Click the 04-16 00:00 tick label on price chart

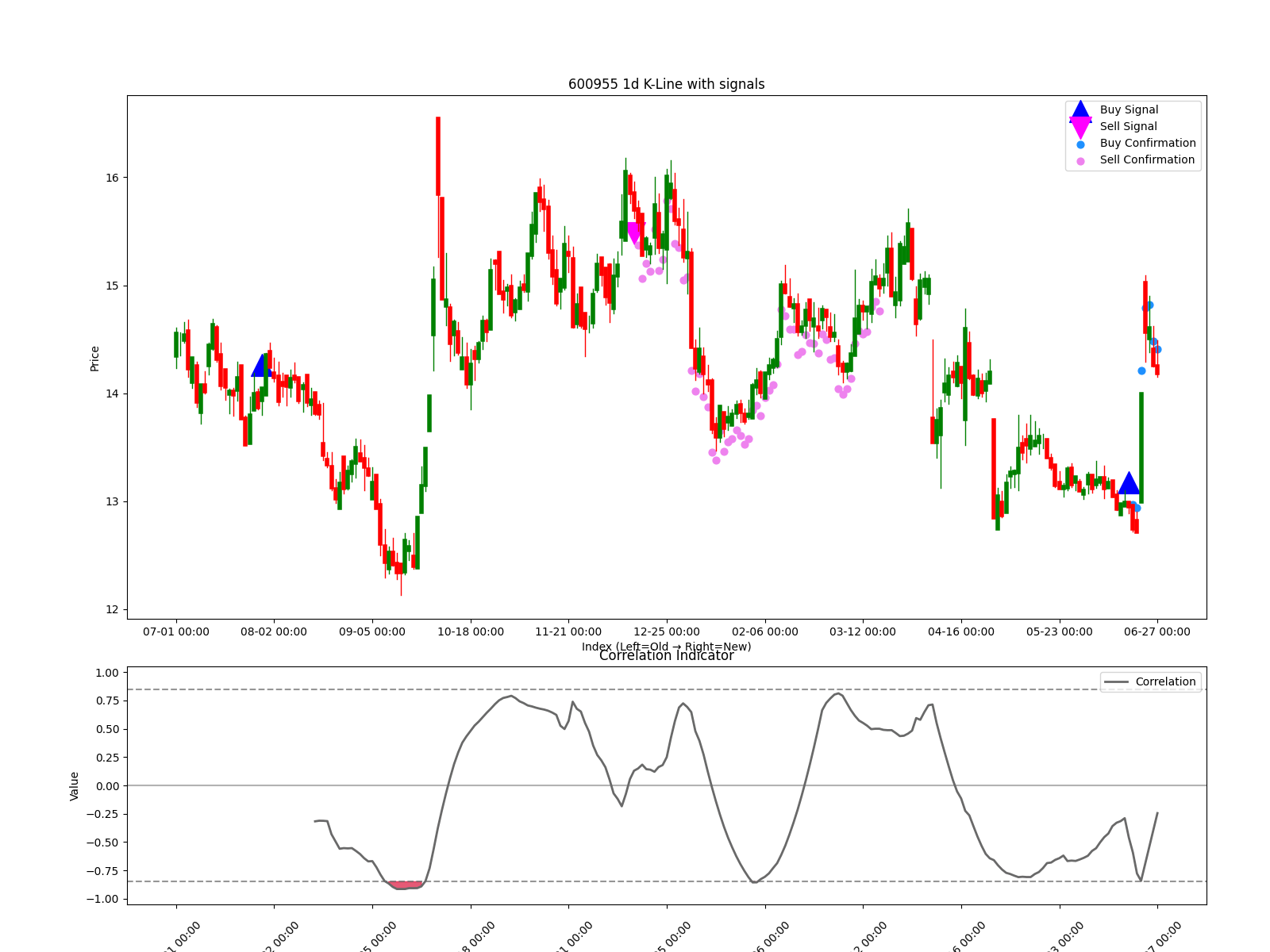pos(961,631)
